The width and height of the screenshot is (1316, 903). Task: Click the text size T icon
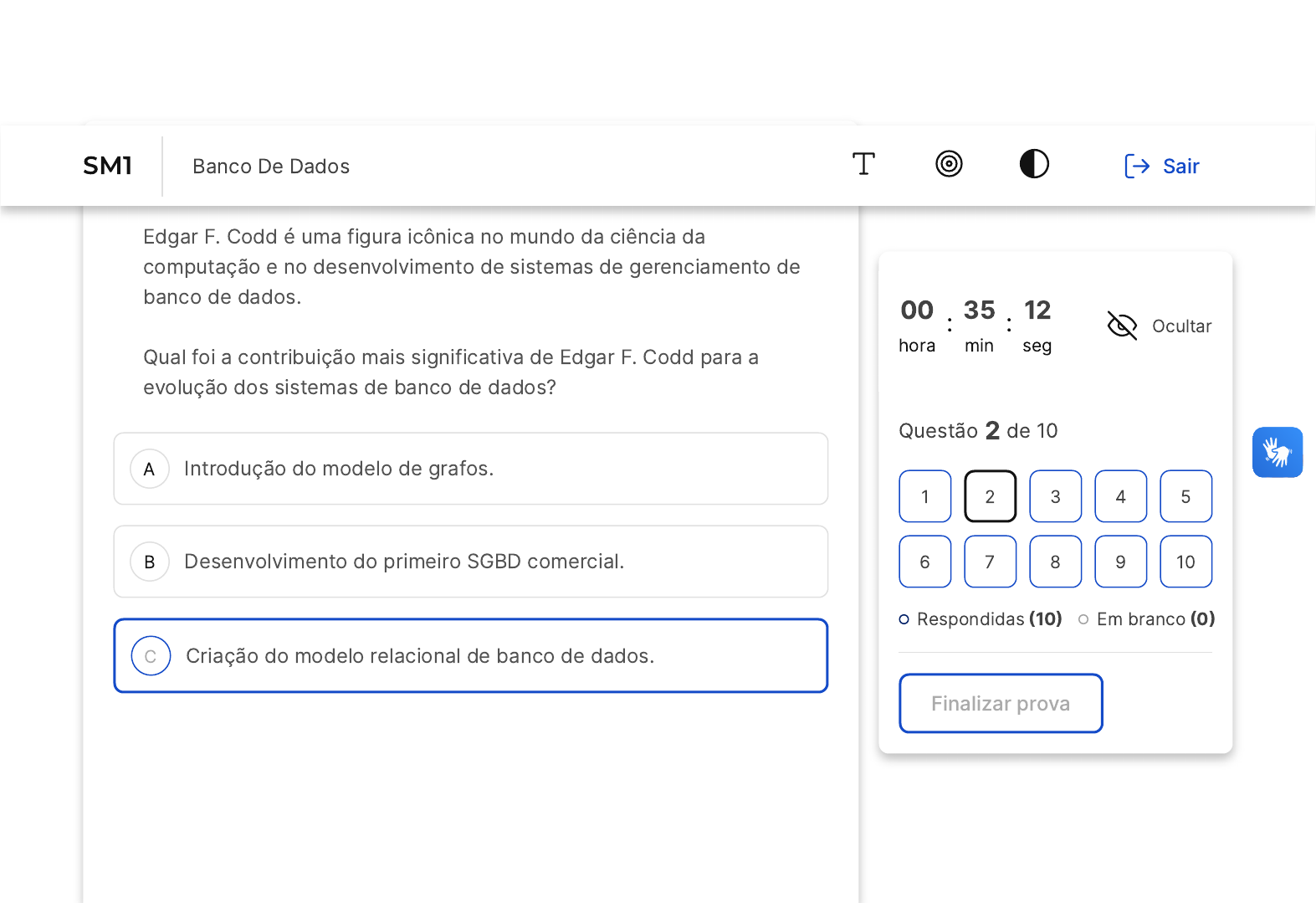863,164
